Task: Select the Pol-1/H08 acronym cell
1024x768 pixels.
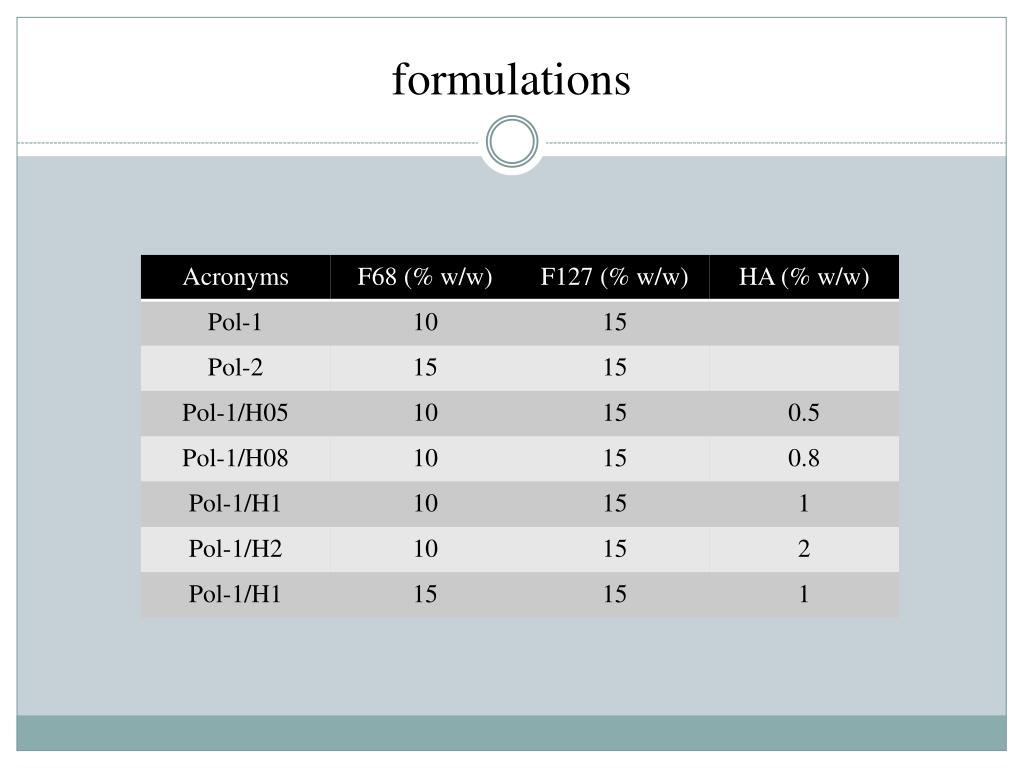Action: coord(236,458)
